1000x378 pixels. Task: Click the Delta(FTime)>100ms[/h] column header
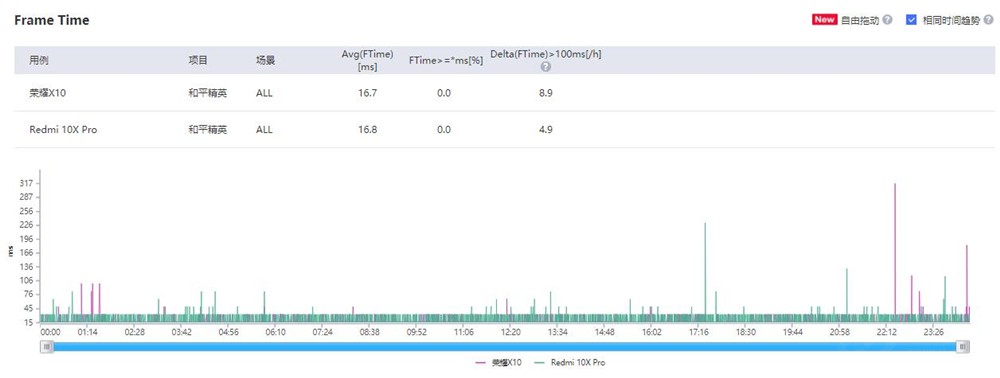coord(545,54)
